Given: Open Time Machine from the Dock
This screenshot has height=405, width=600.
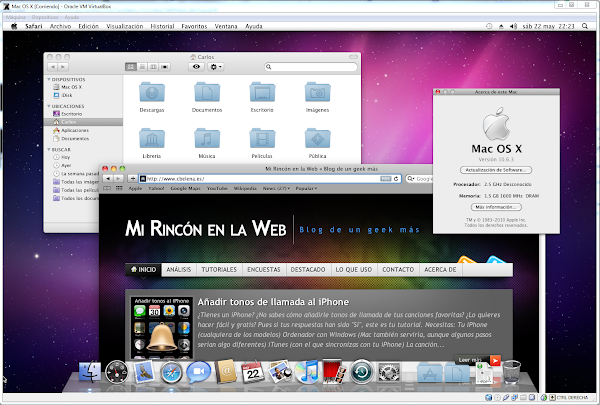Looking at the screenshot, I should (x=362, y=373).
